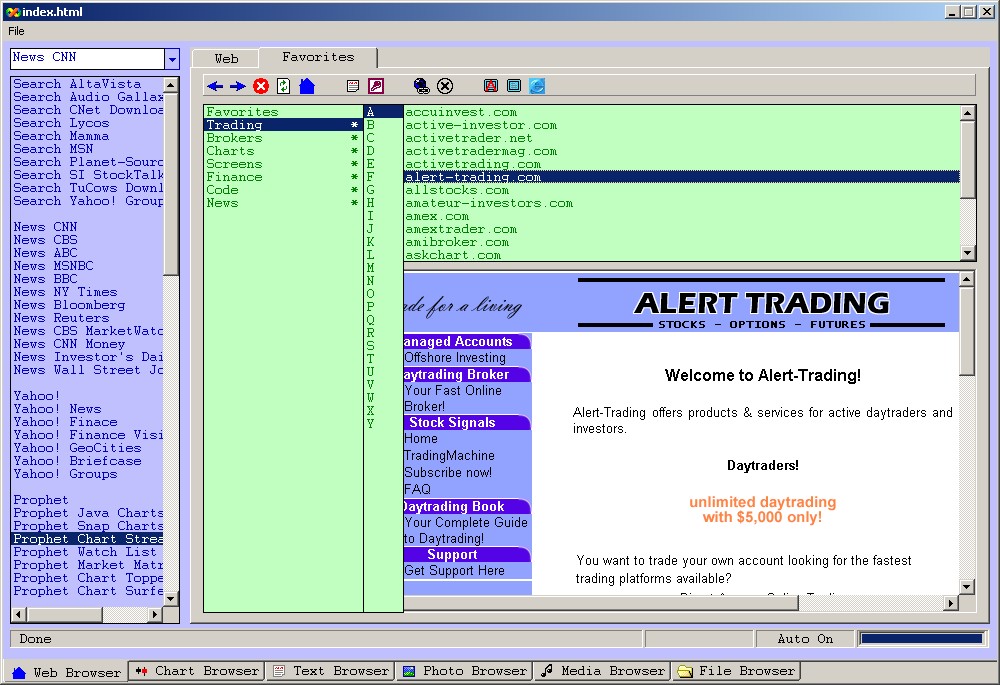The width and height of the screenshot is (1000, 685).
Task: Go to home via blue house icon
Action: point(307,87)
